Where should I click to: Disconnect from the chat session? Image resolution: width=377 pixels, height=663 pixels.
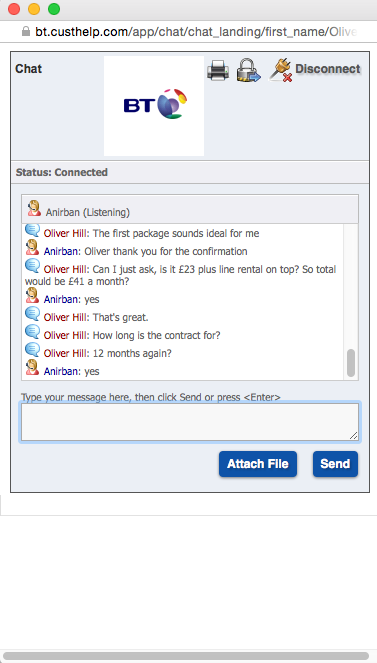point(328,69)
